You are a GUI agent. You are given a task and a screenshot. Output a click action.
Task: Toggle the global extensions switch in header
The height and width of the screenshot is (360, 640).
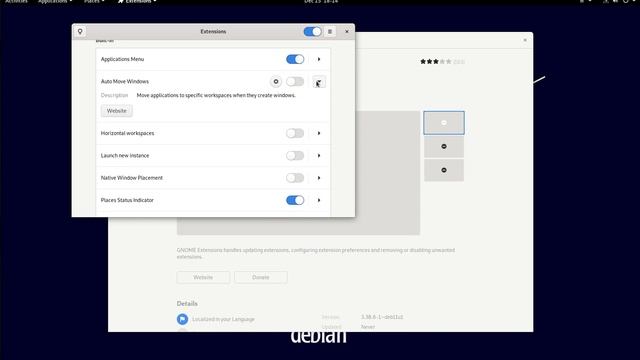pos(312,31)
